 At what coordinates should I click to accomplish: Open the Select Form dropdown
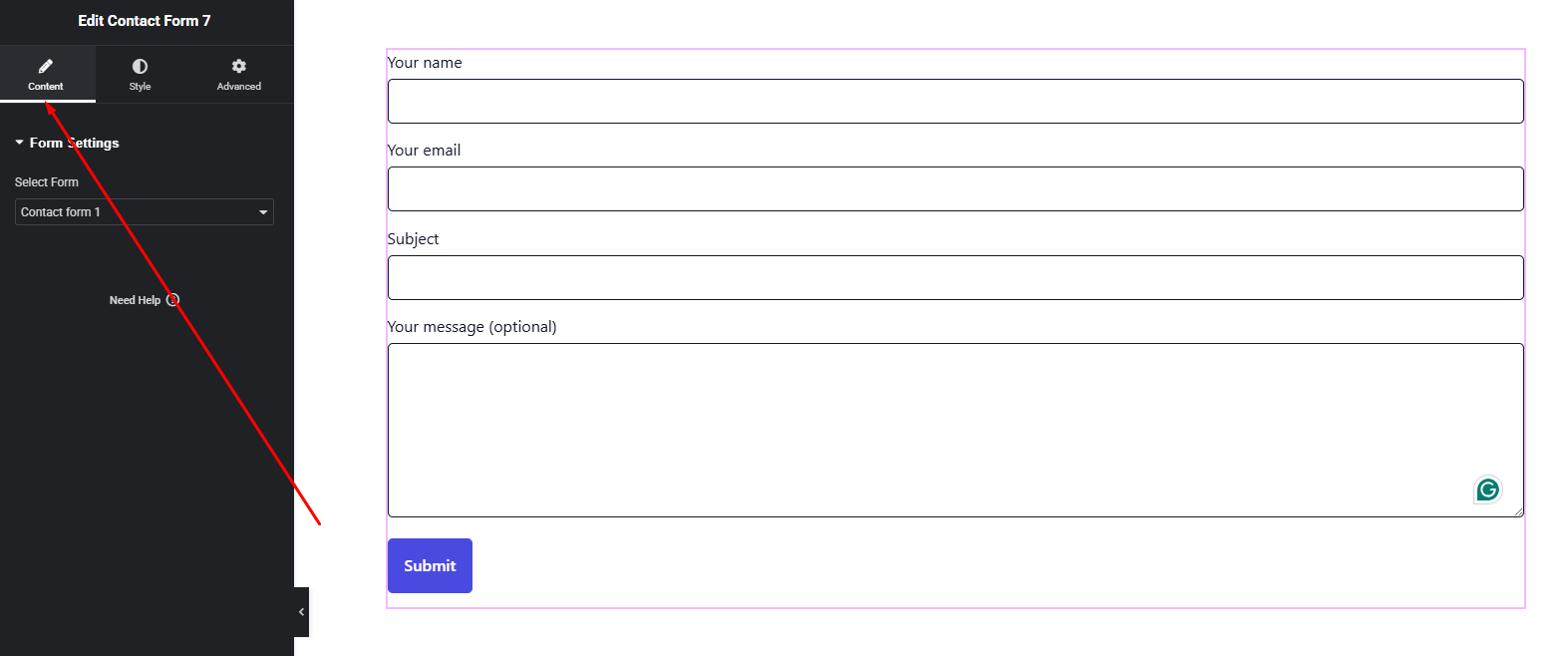pyautogui.click(x=144, y=212)
